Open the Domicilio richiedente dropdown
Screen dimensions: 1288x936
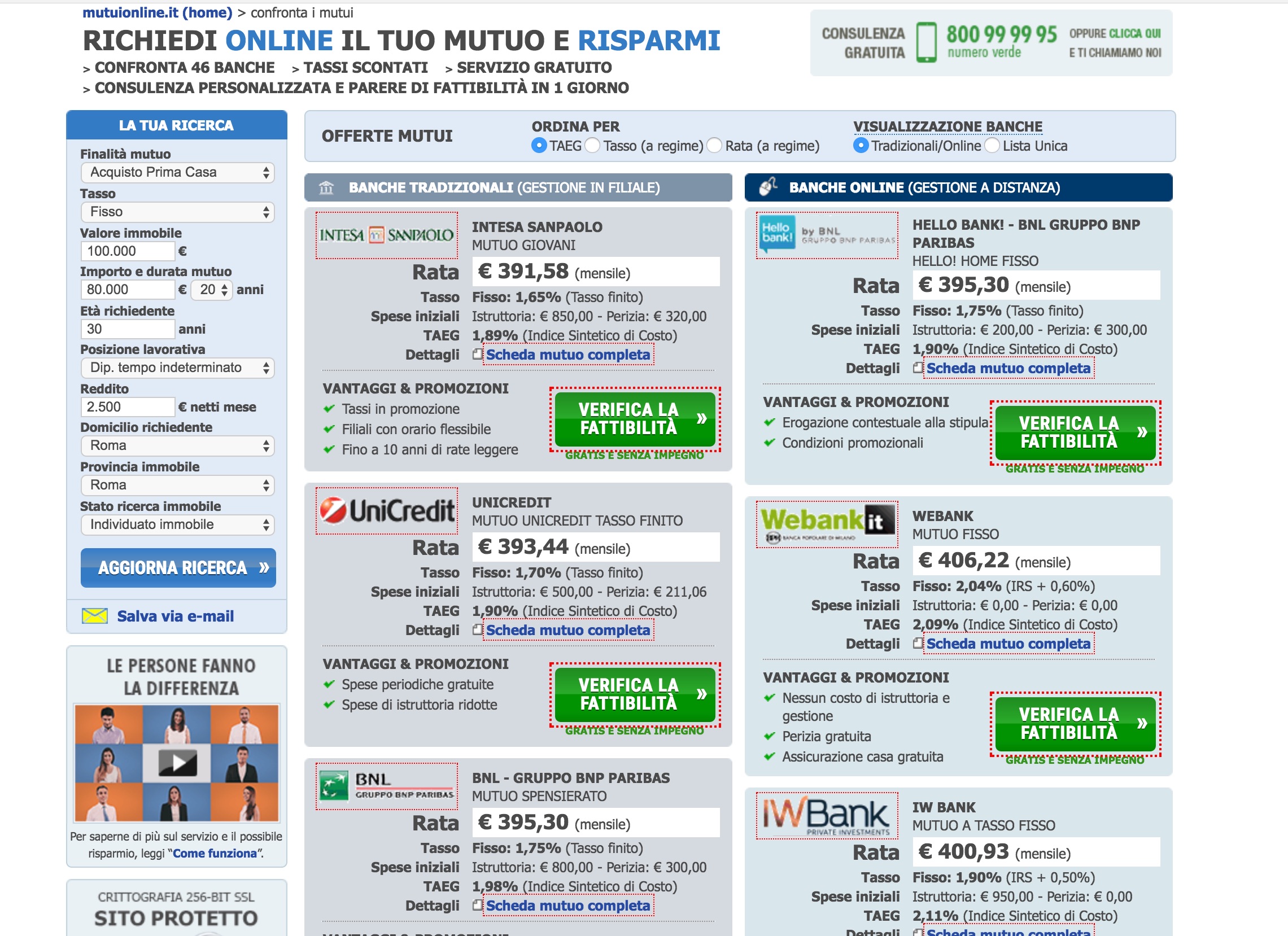tap(178, 445)
